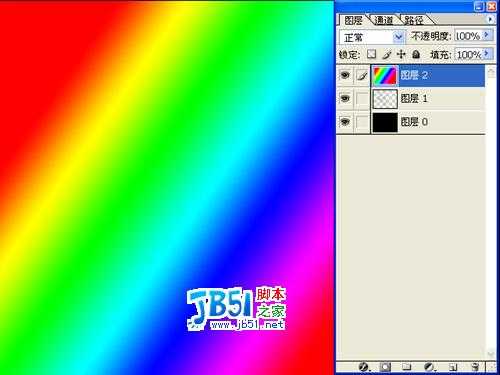Image resolution: width=500 pixels, height=375 pixels.
Task: Open the 不透明度 opacity arrow
Action: point(487,35)
